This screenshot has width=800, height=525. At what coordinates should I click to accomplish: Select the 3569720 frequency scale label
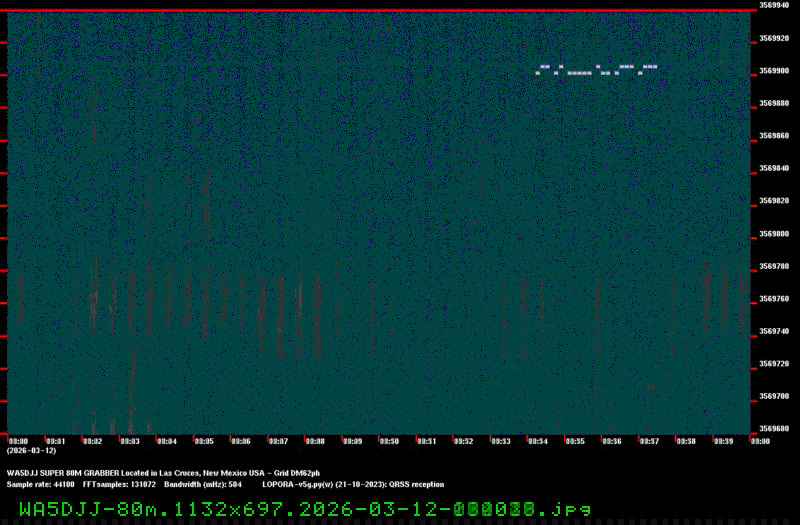[773, 364]
